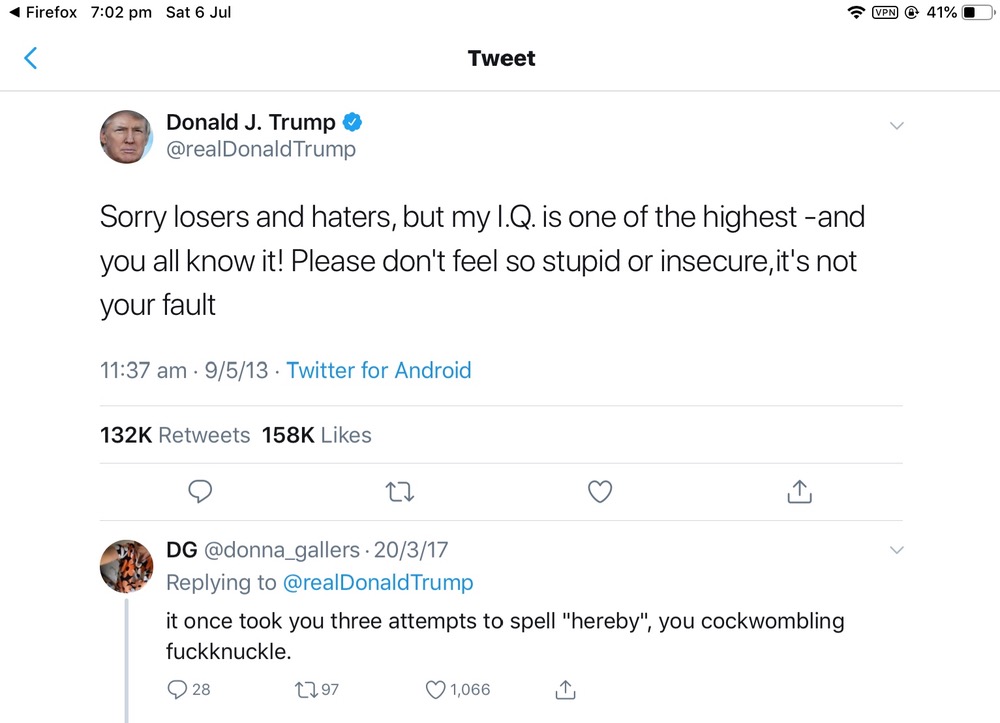The height and width of the screenshot is (723, 1000).
Task: View the 132K Retweets list
Action: coord(175,435)
